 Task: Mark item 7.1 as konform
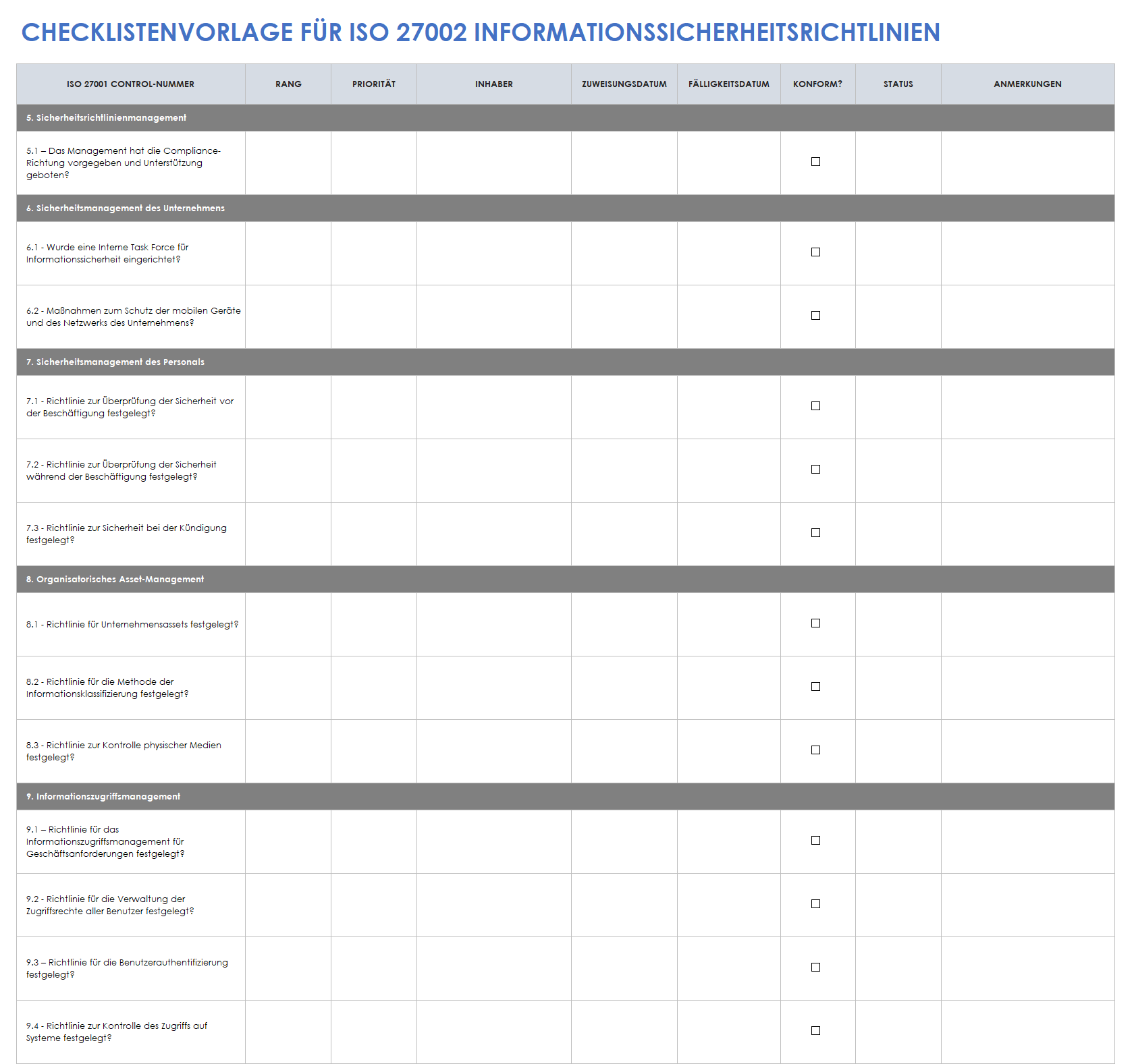pyautogui.click(x=815, y=406)
